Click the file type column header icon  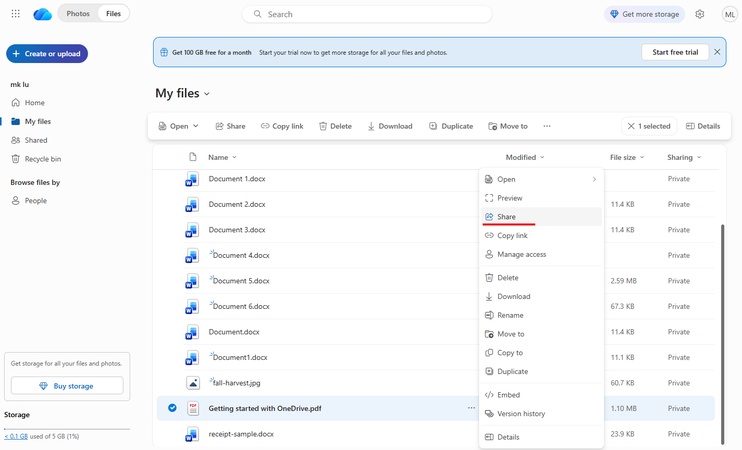click(193, 157)
